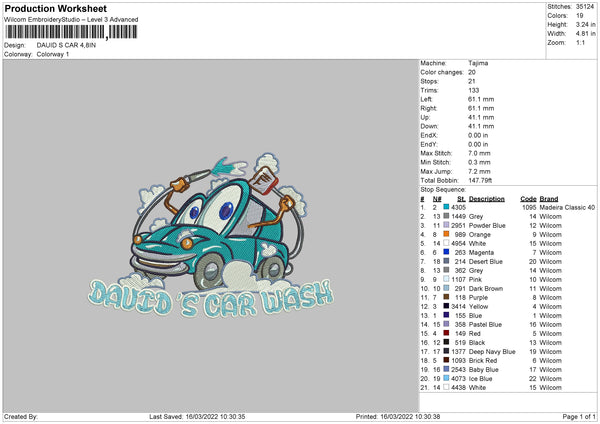Click the Stitches count 35124
600x424 pixels.
[x=585, y=7]
